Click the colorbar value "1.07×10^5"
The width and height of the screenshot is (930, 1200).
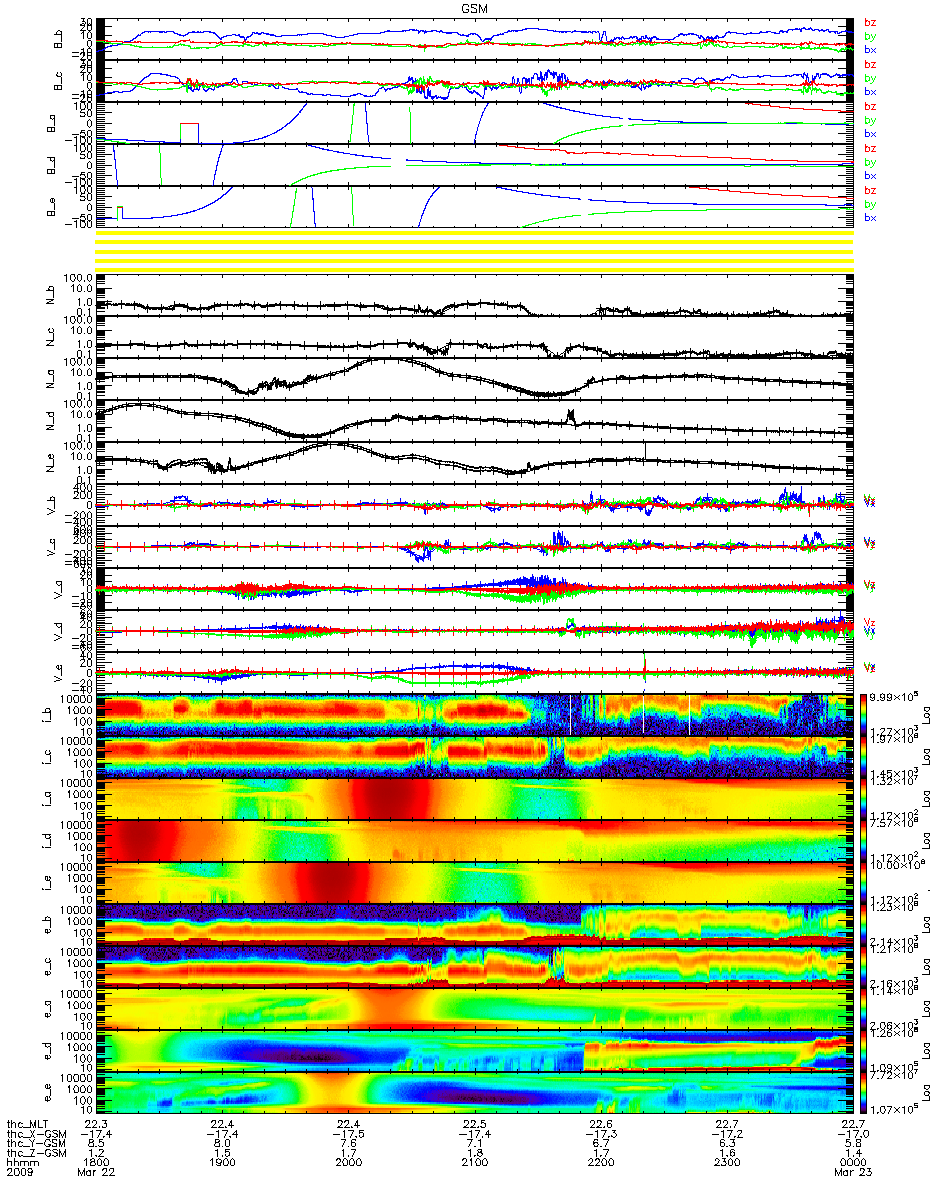[x=891, y=1109]
